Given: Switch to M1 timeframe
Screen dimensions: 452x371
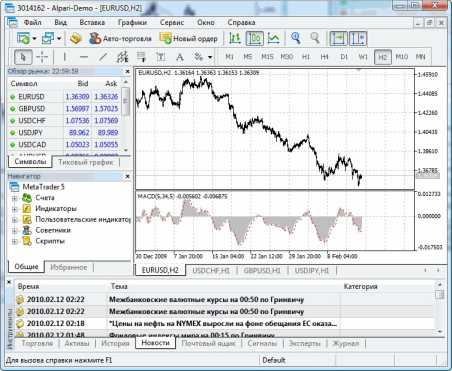Looking at the screenshot, I should 229,57.
